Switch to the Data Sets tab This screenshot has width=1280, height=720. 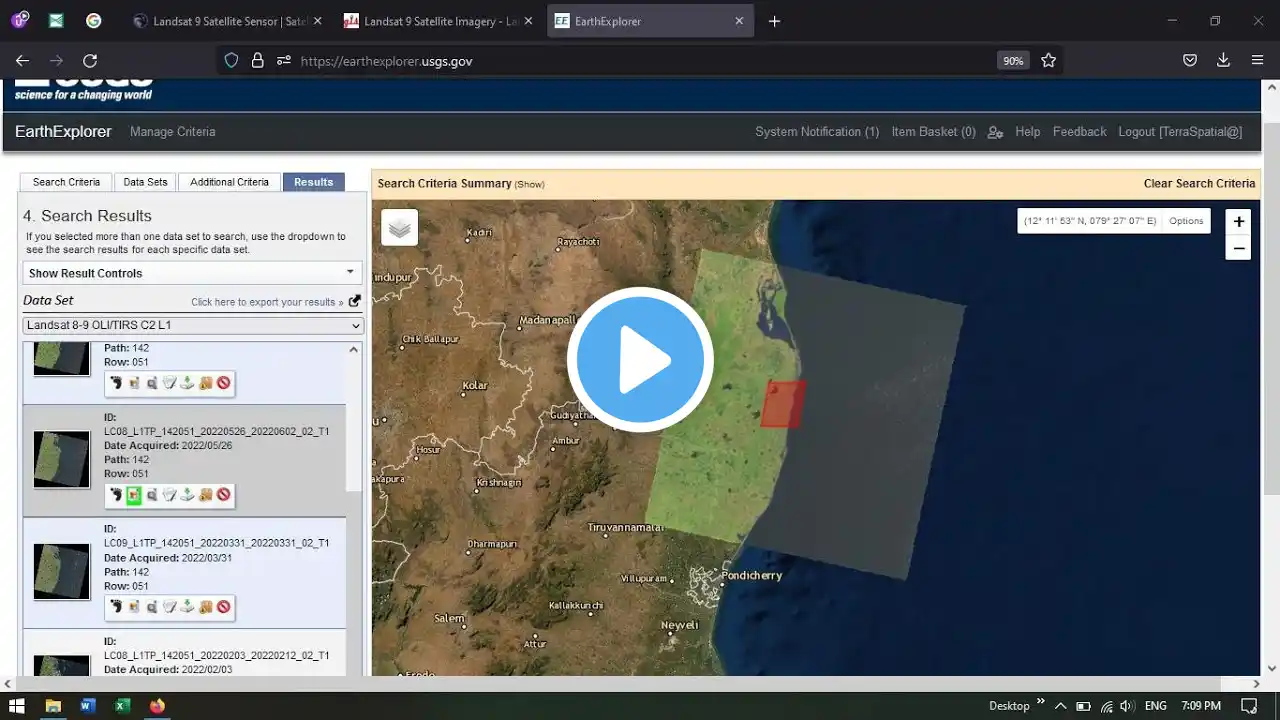point(145,182)
